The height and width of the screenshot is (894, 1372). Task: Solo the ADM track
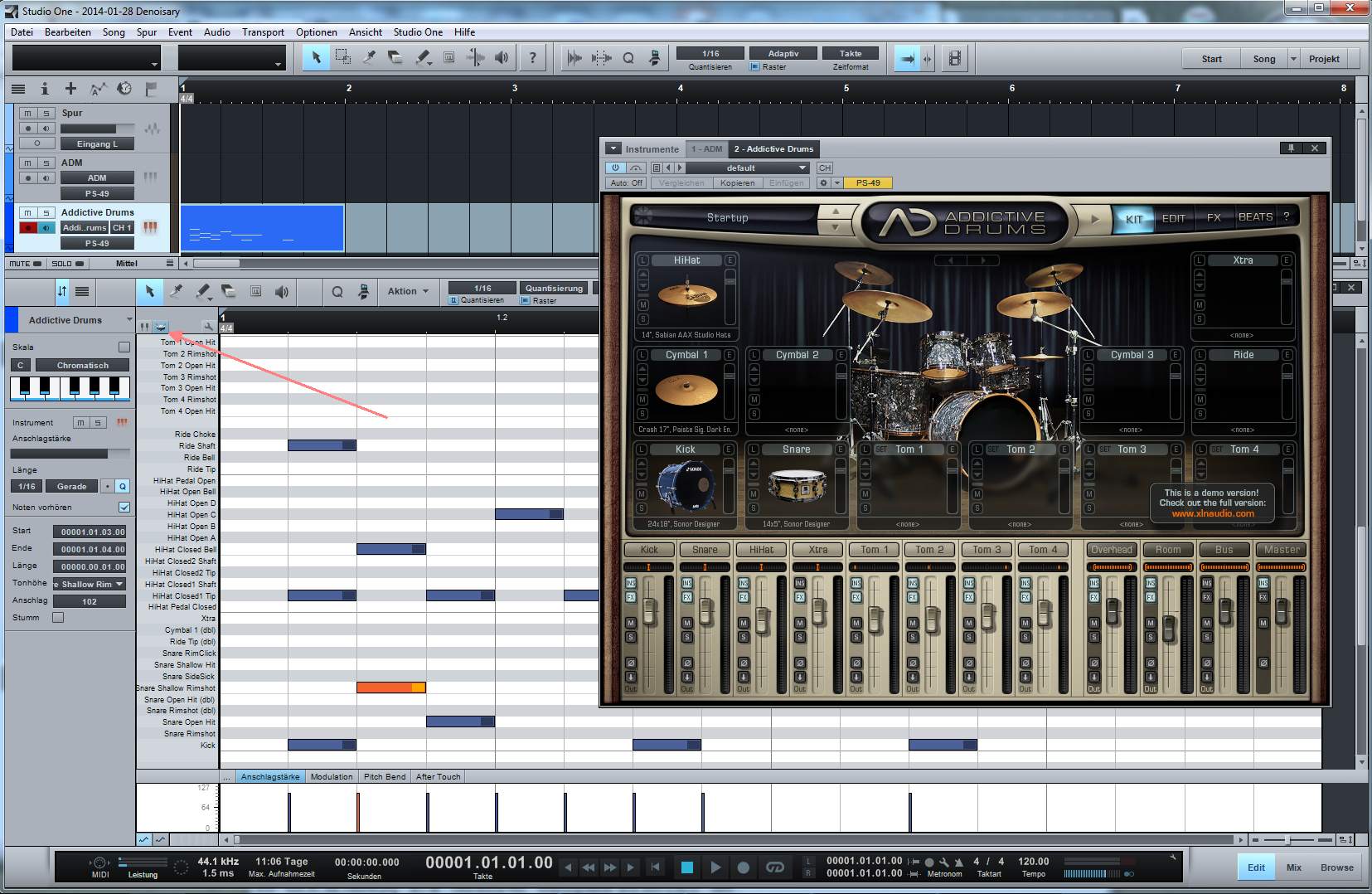[46, 163]
